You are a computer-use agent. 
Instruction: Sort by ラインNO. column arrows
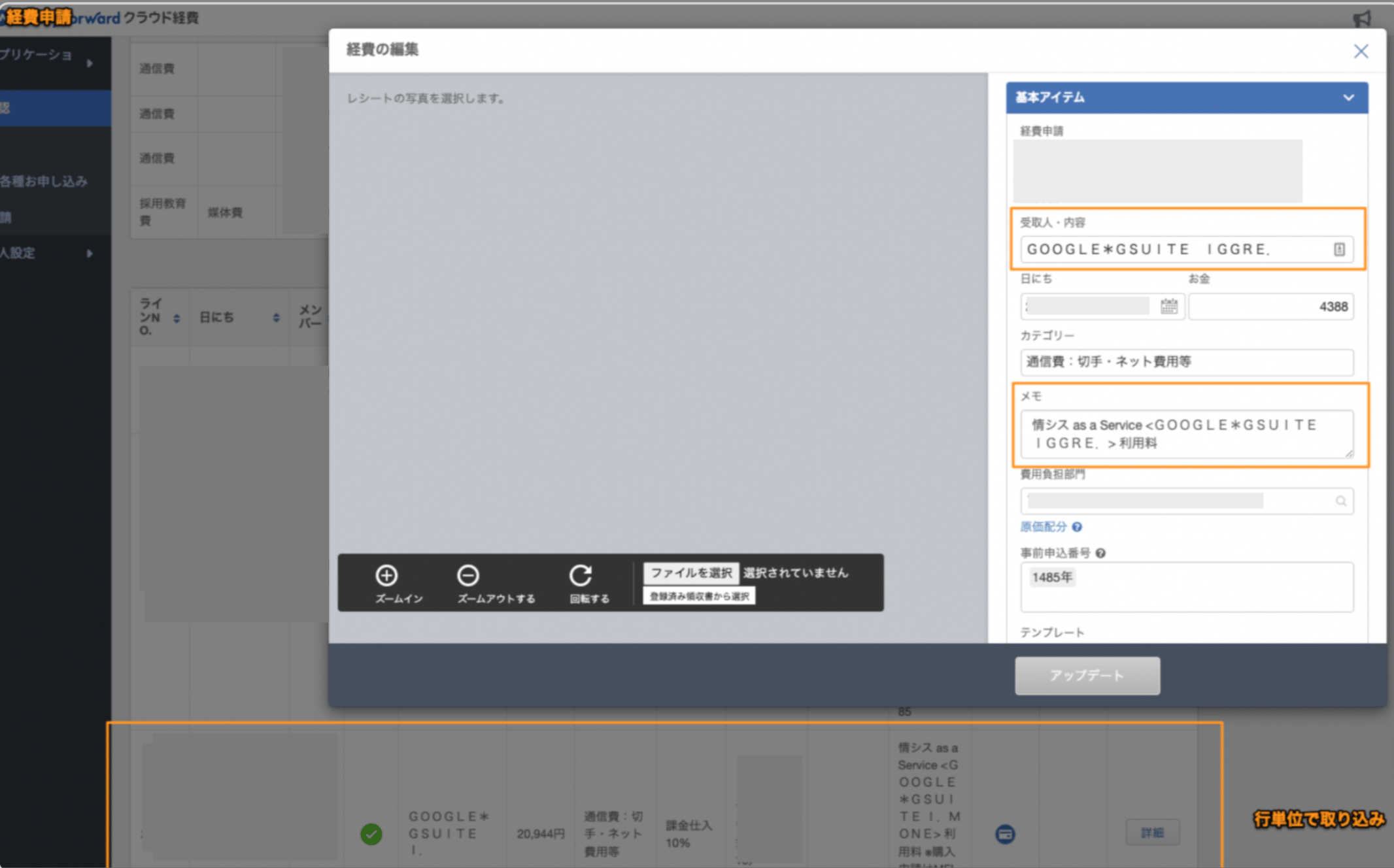pos(177,318)
